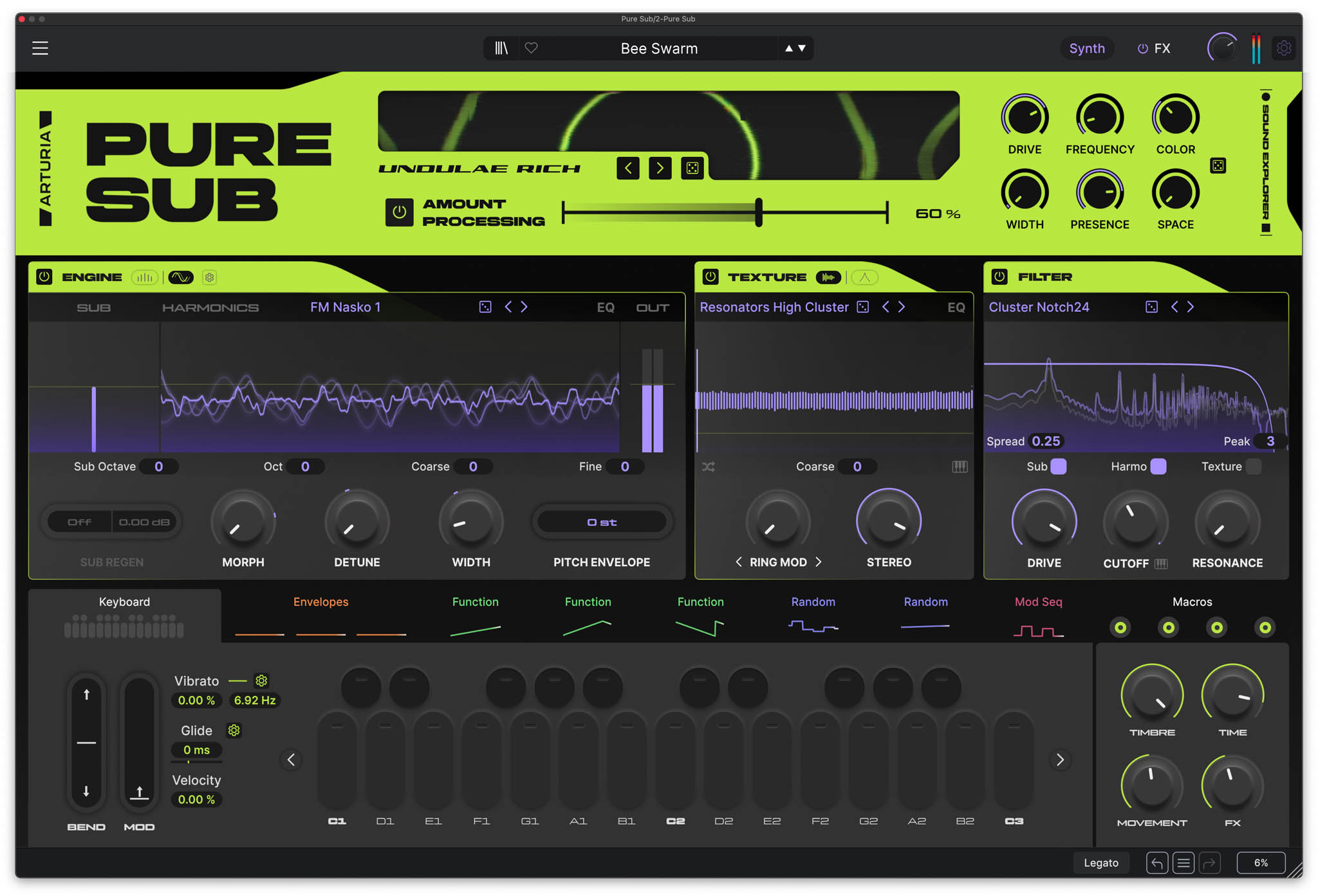Redo the last edit
1318x896 pixels.
point(1209,863)
